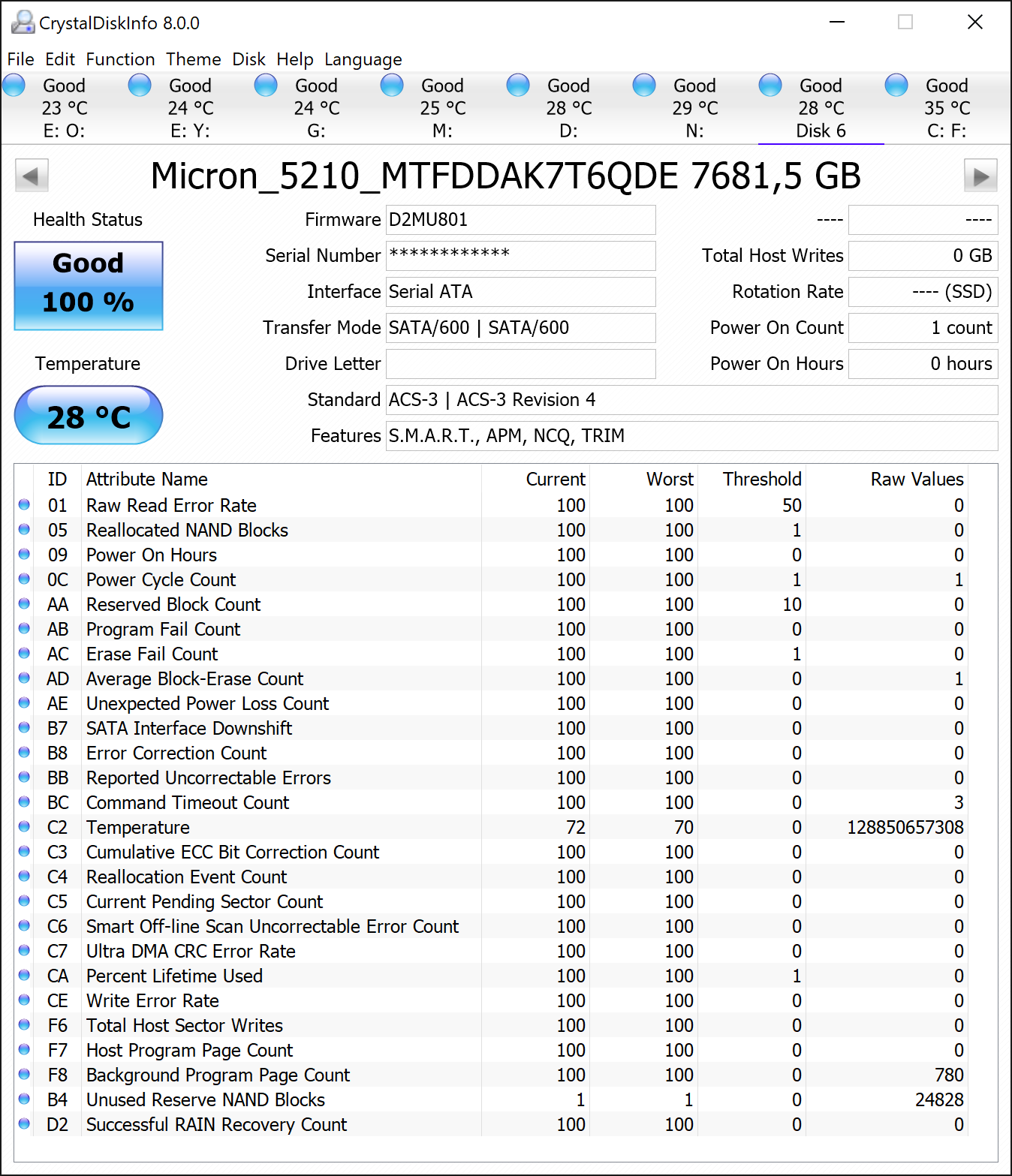Viewport: 1012px width, 1176px height.
Task: Open the Function menu
Action: point(120,59)
